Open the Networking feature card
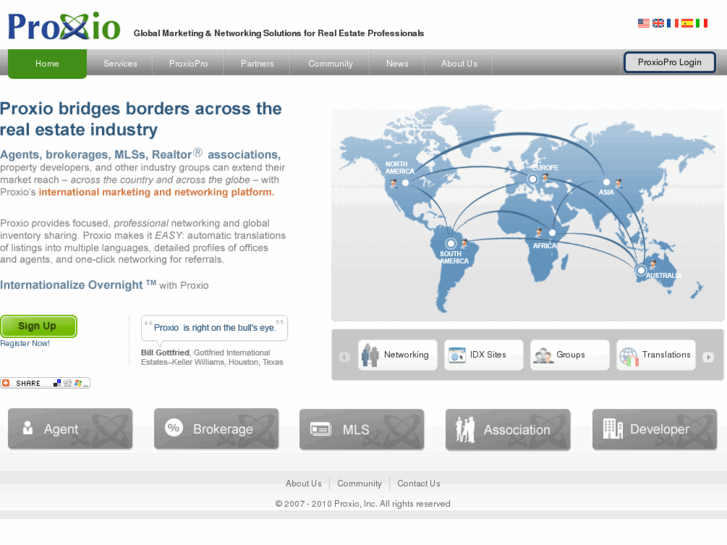The width and height of the screenshot is (727, 545). [397, 355]
